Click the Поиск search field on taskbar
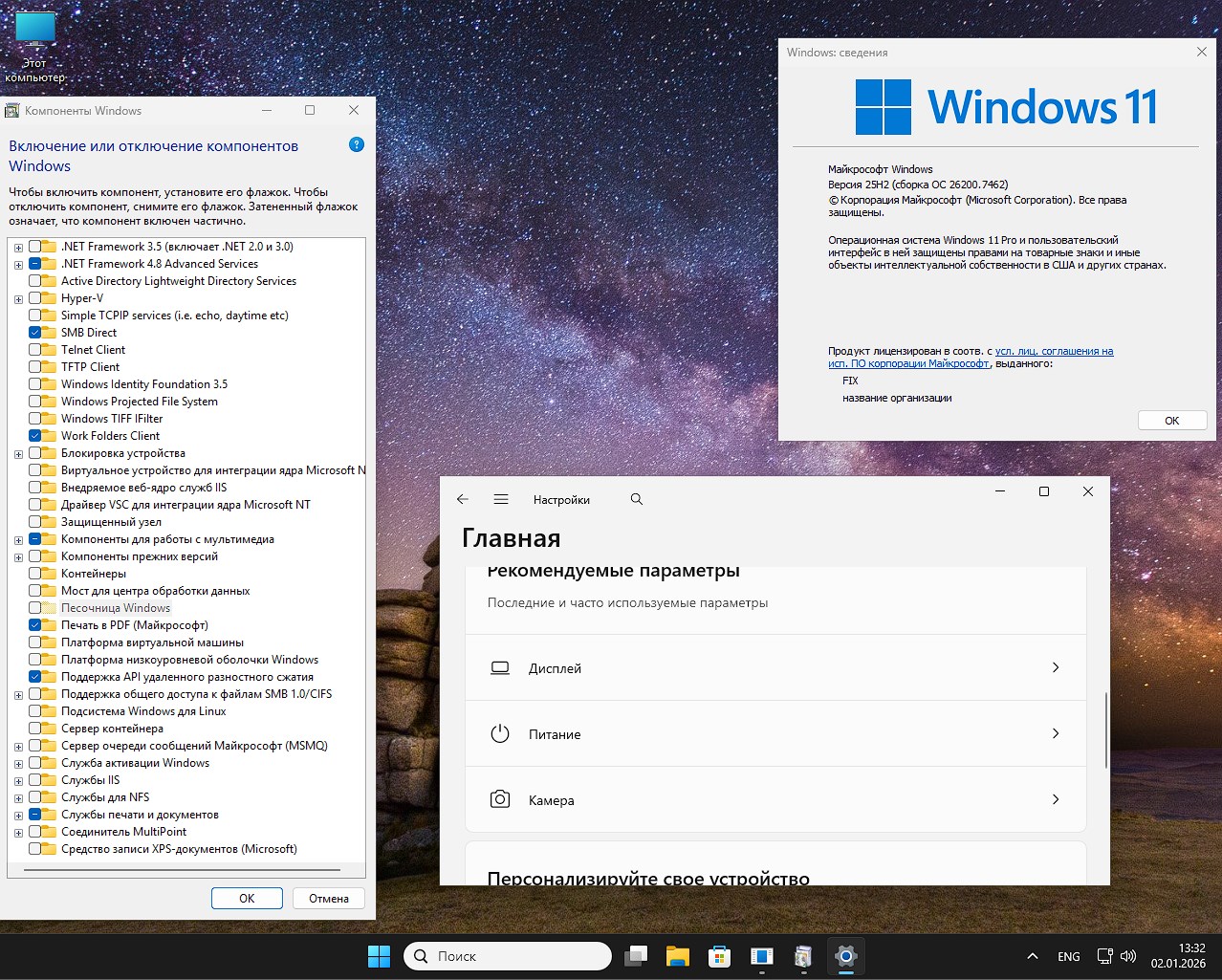Screen dimensions: 1222x980 507,955
